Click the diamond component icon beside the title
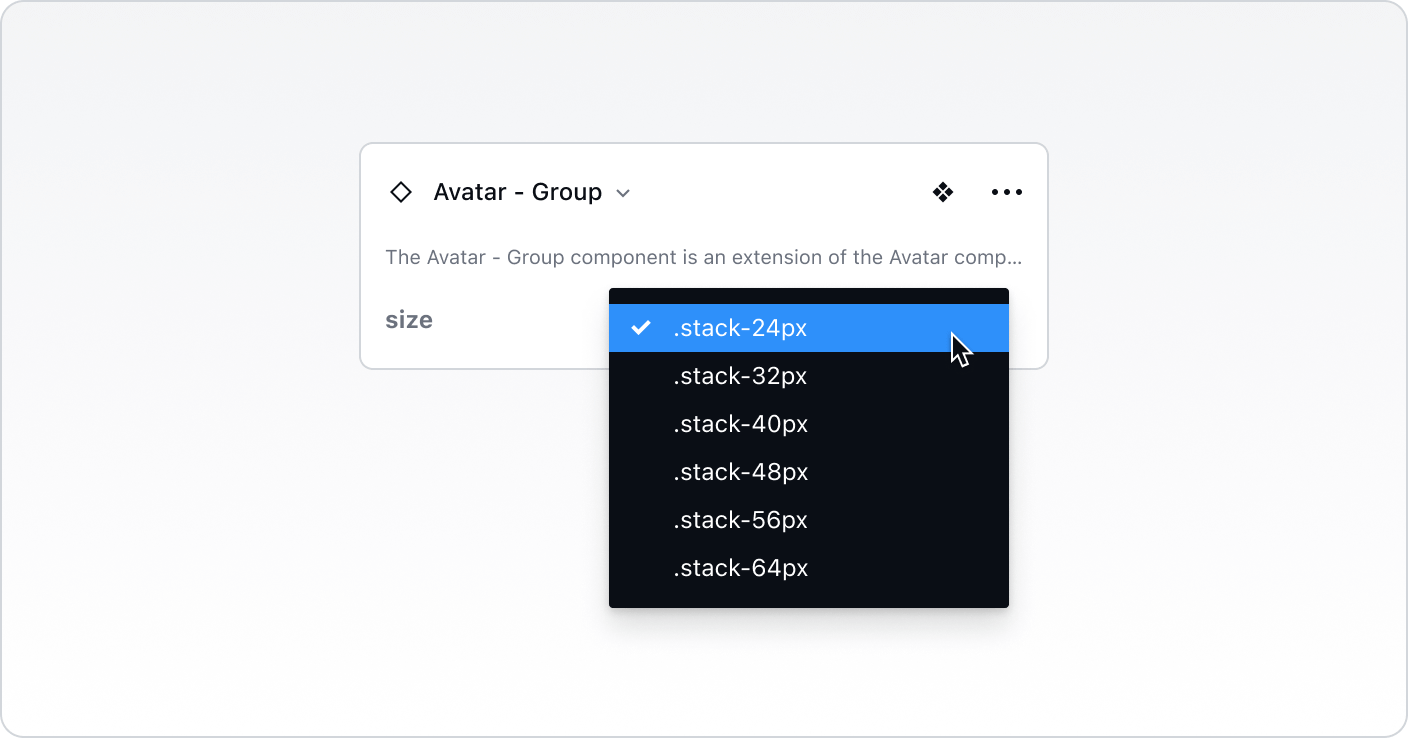 [401, 192]
